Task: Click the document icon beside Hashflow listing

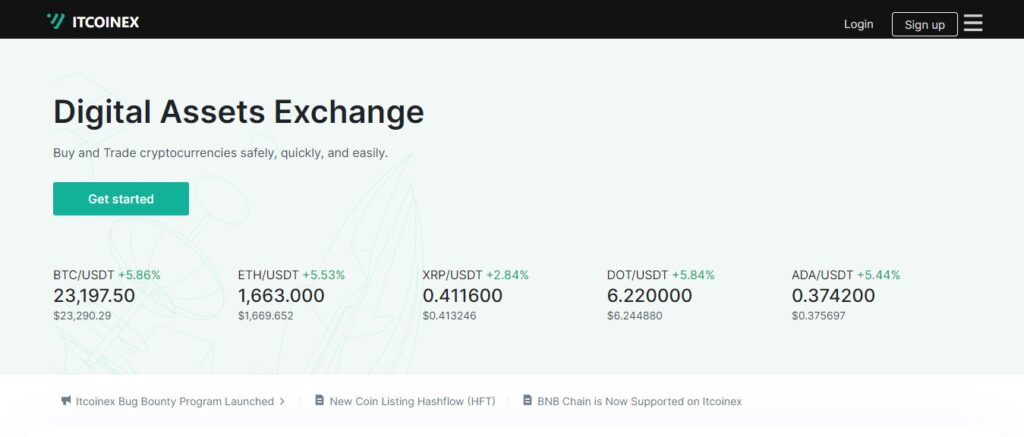Action: pyautogui.click(x=319, y=401)
